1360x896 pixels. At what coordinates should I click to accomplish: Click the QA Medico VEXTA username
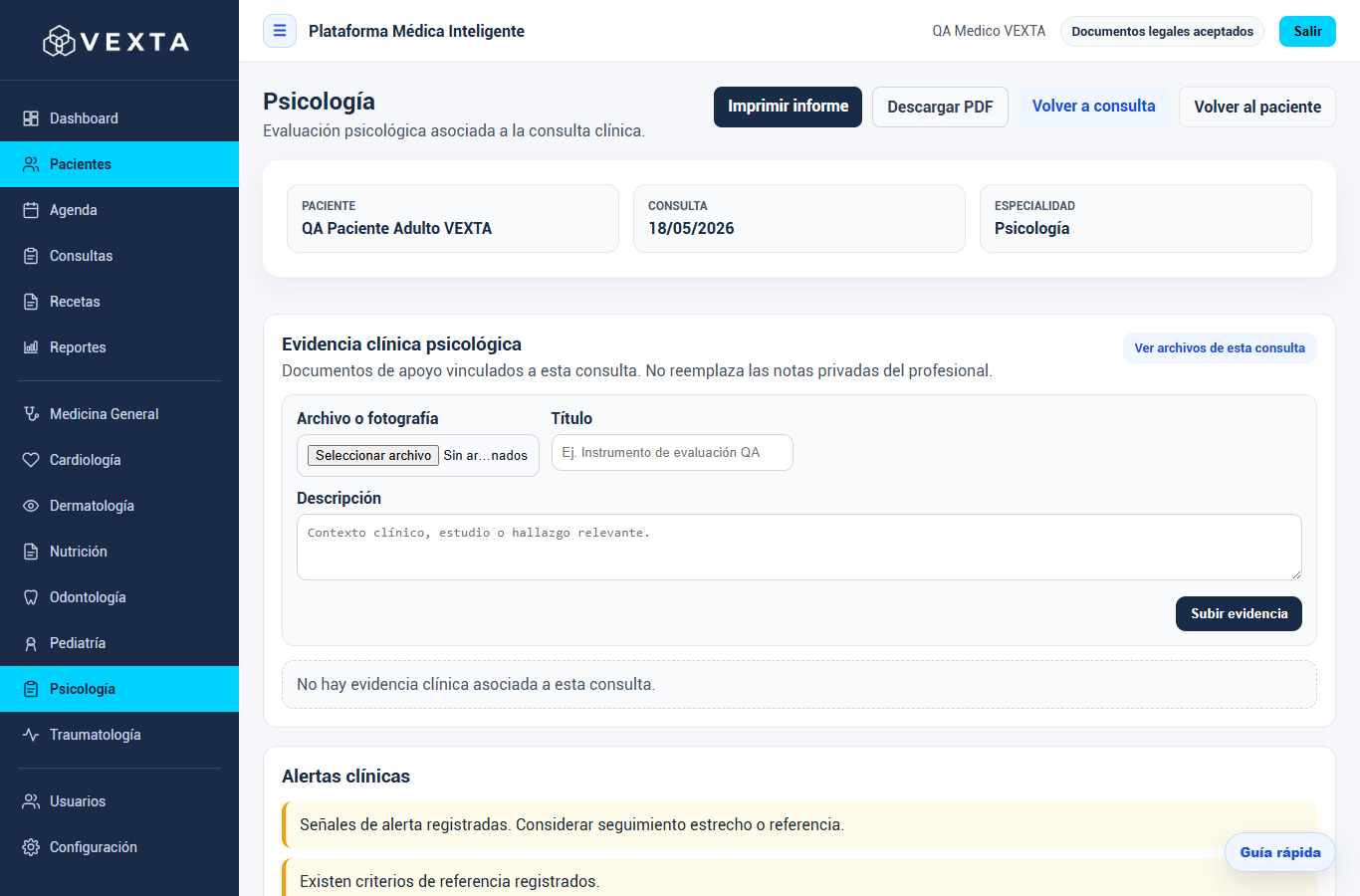989,31
